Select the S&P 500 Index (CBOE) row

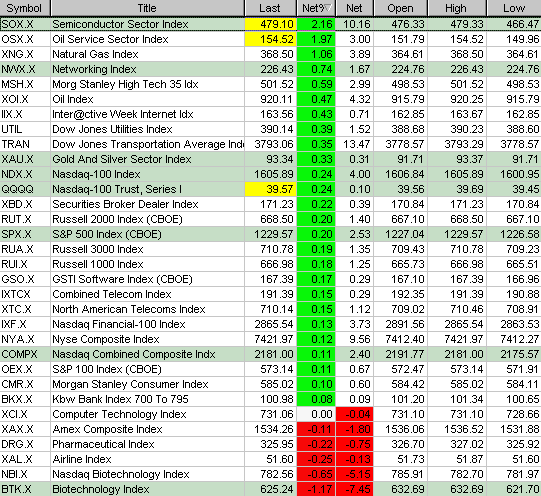[x=270, y=234]
